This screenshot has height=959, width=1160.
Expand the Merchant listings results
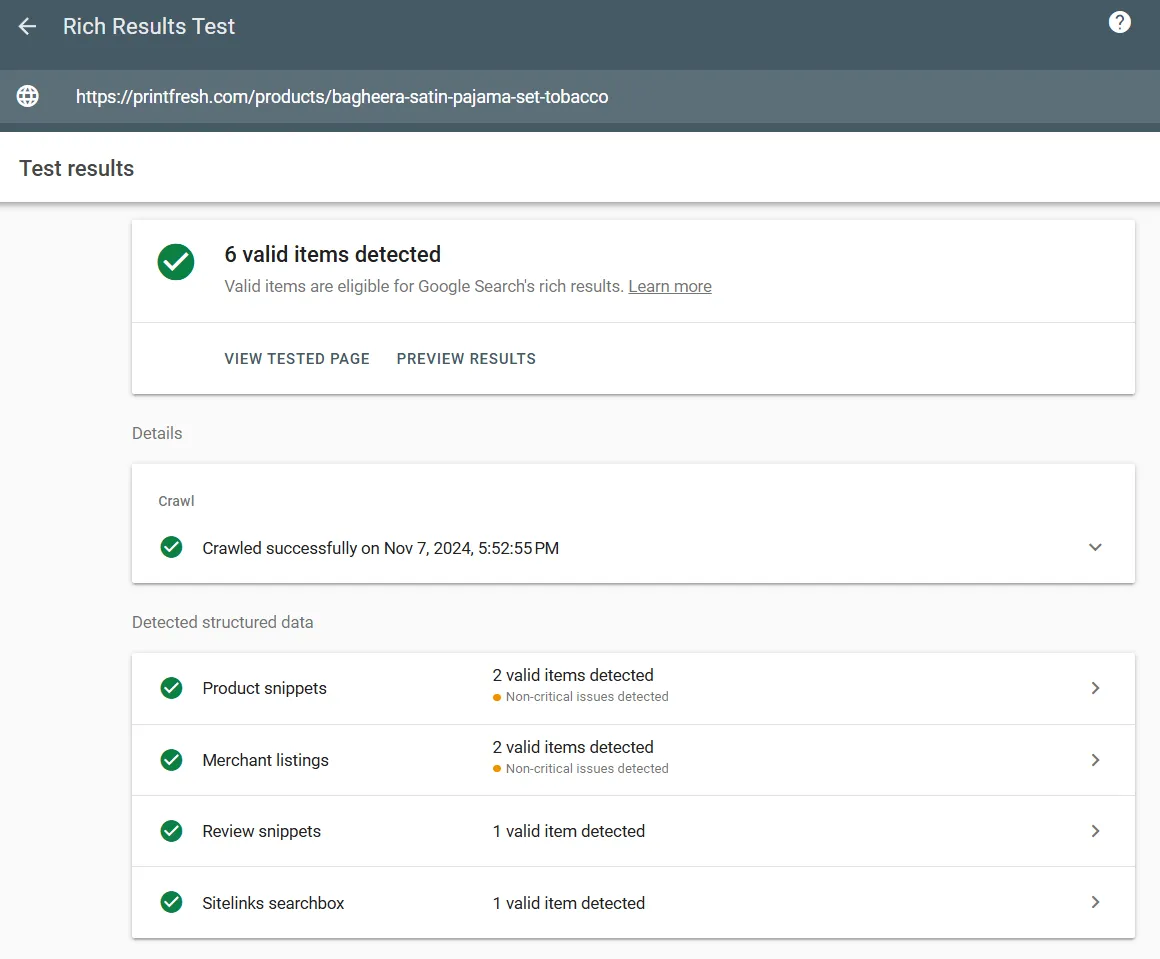click(x=1095, y=759)
